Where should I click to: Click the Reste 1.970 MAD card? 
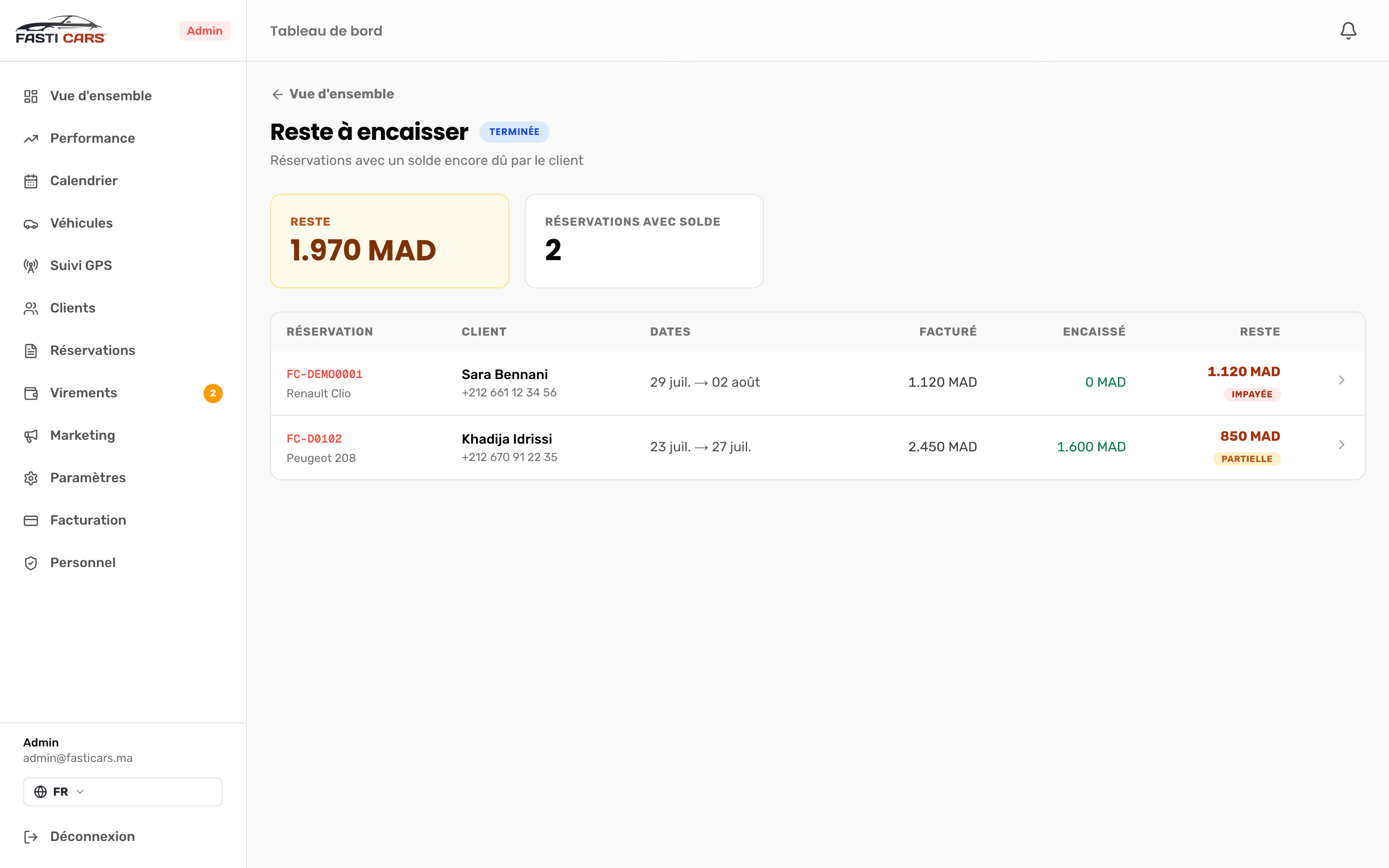pyautogui.click(x=390, y=241)
